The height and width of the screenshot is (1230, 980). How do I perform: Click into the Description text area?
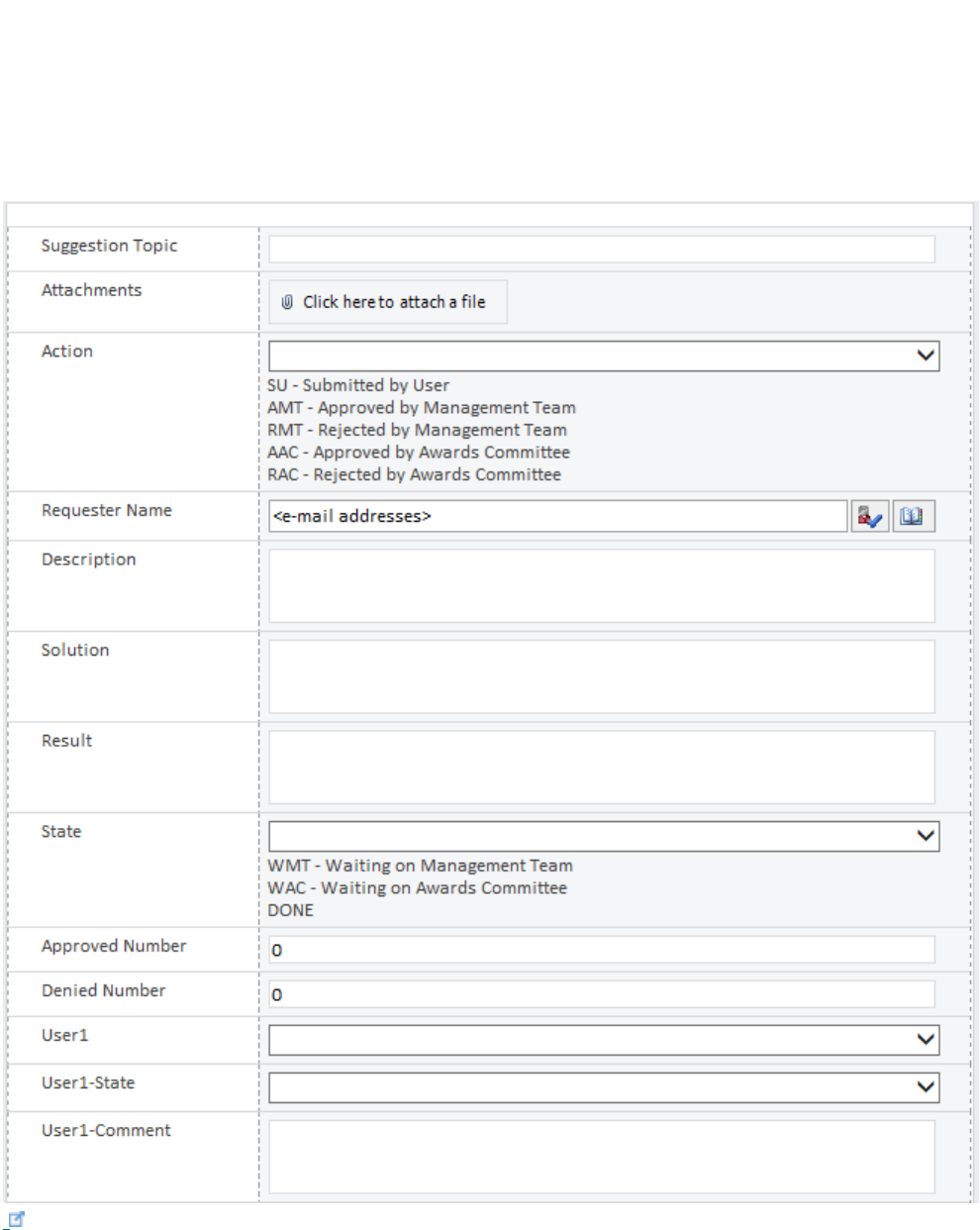[601, 586]
